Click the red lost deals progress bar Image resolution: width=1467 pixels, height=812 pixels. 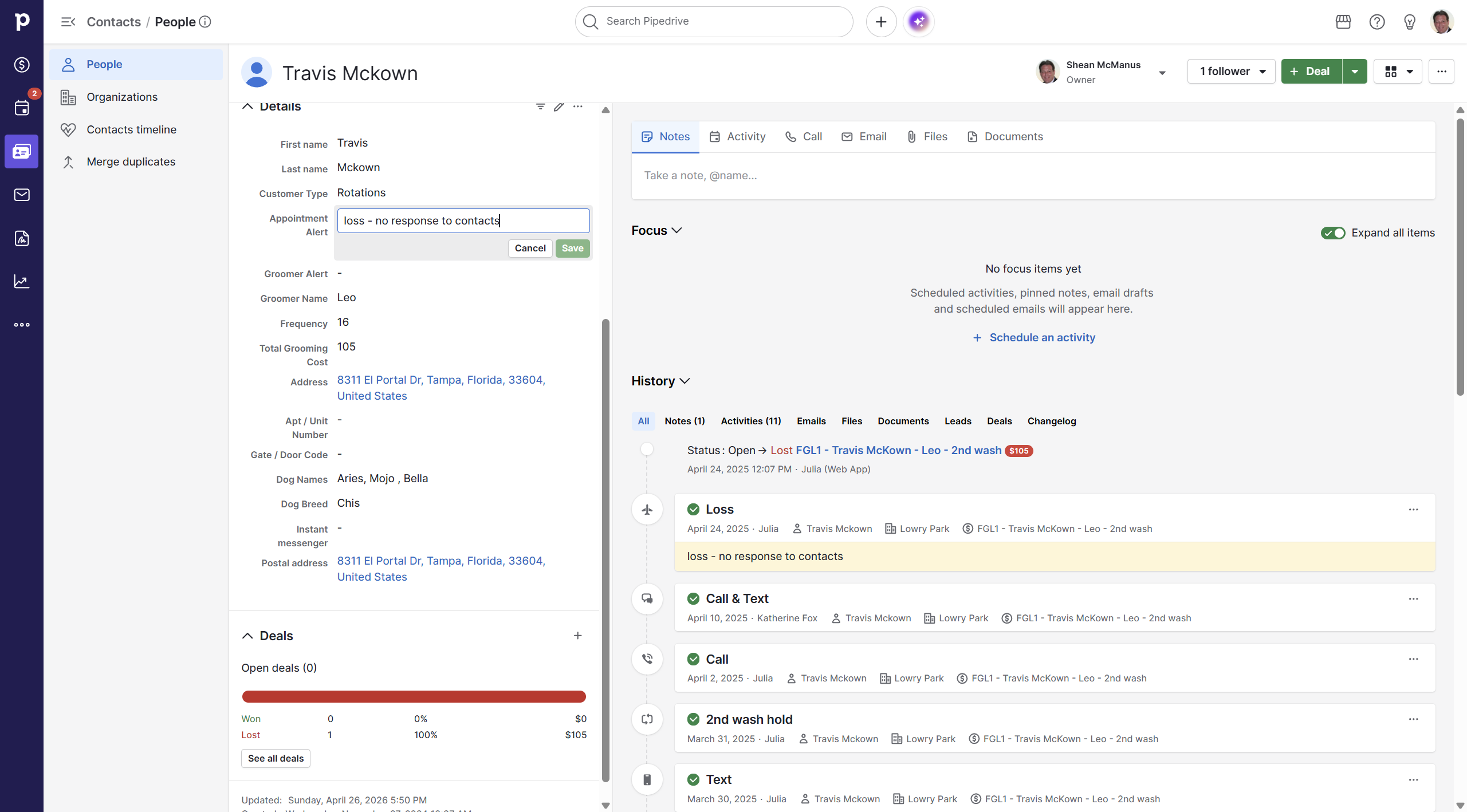(414, 696)
